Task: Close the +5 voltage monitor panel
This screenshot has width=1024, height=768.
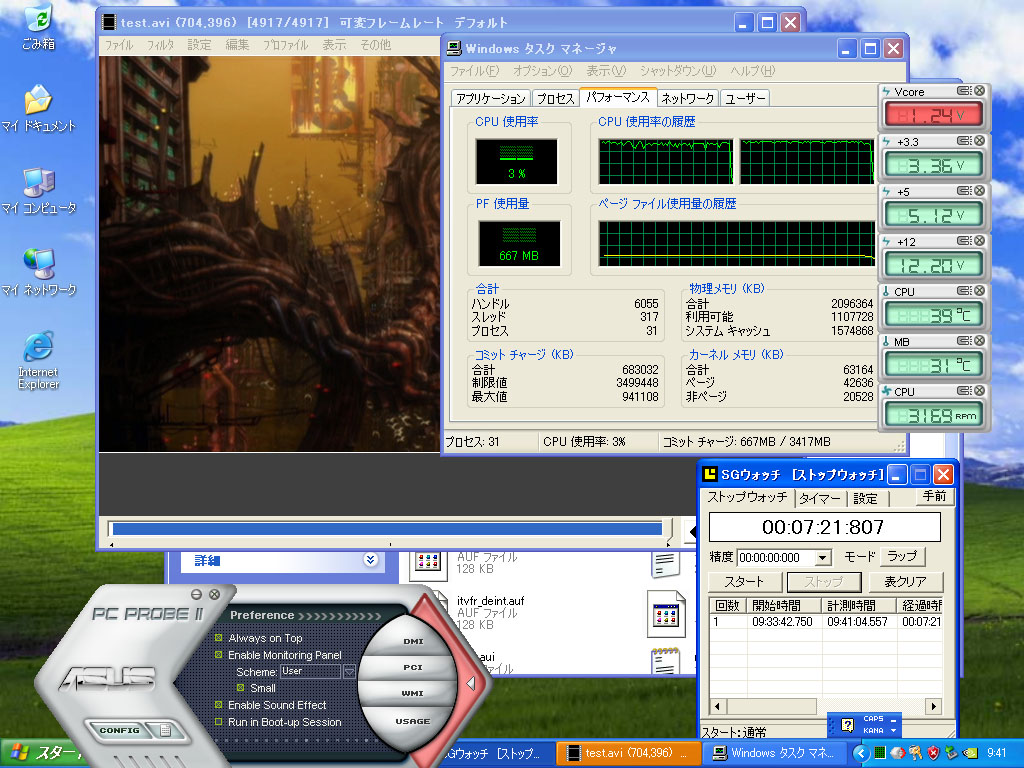Action: [x=979, y=191]
